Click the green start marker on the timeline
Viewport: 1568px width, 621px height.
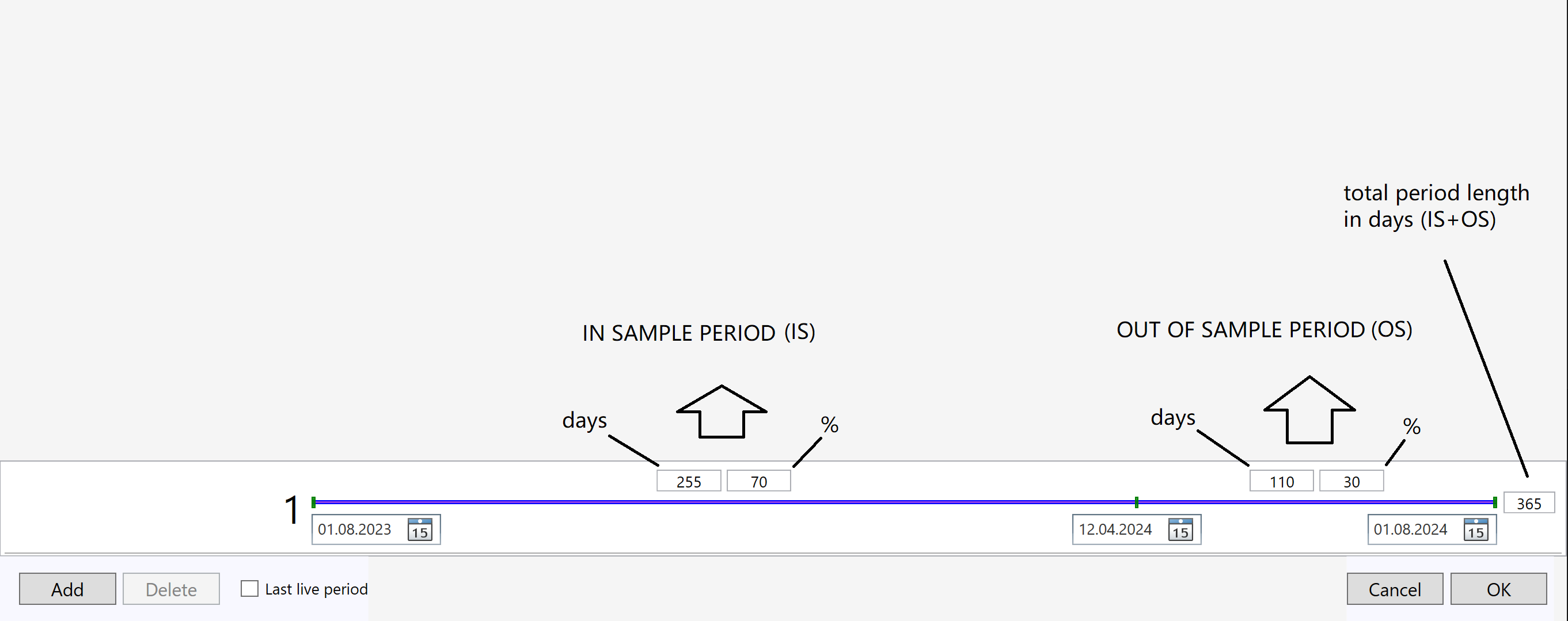click(x=313, y=502)
